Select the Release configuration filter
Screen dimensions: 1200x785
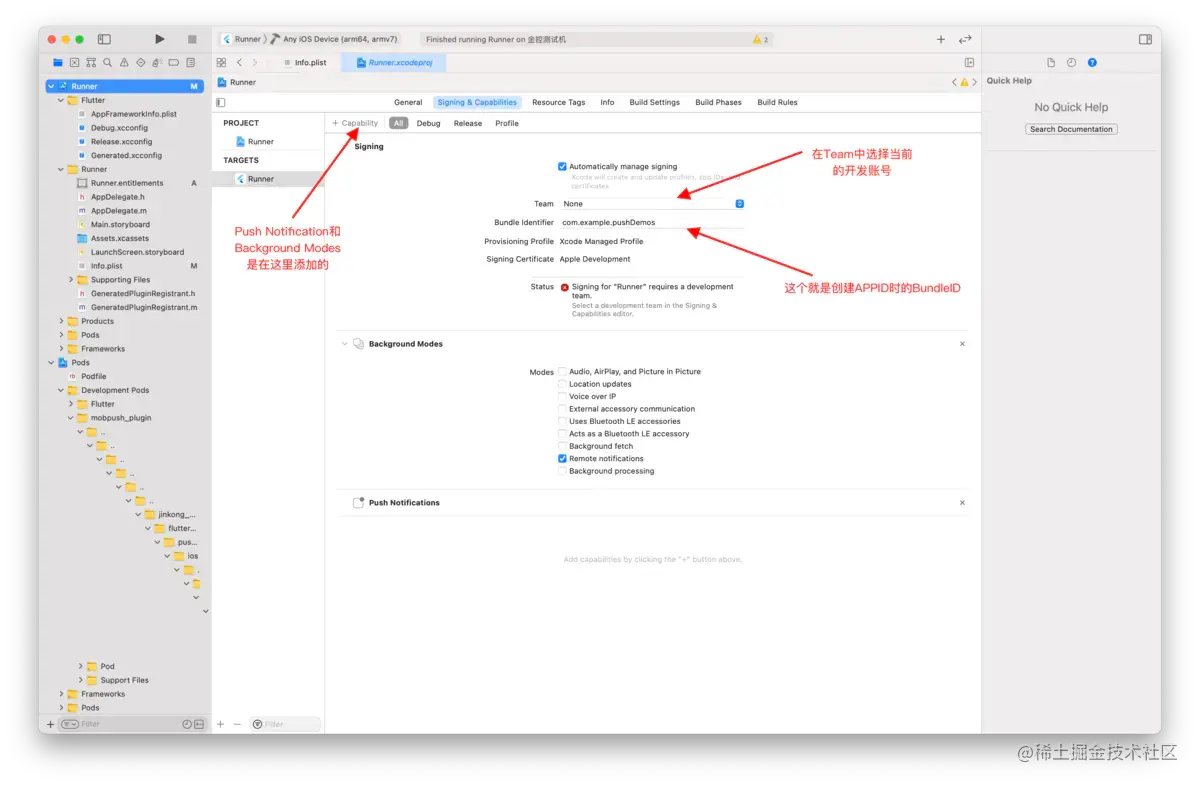coord(468,123)
